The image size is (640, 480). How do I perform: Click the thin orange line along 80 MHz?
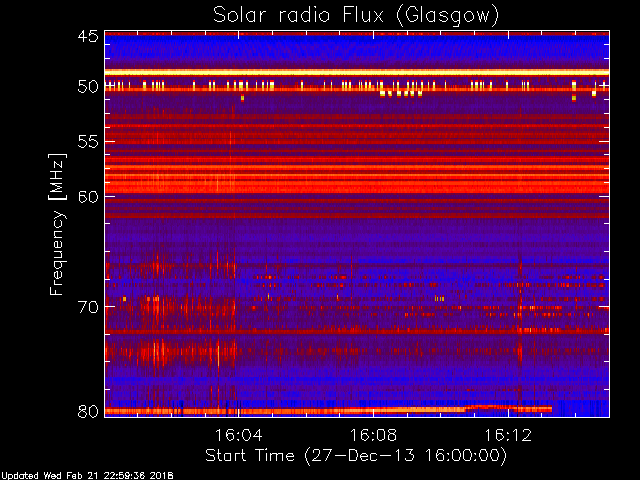pos(300,410)
